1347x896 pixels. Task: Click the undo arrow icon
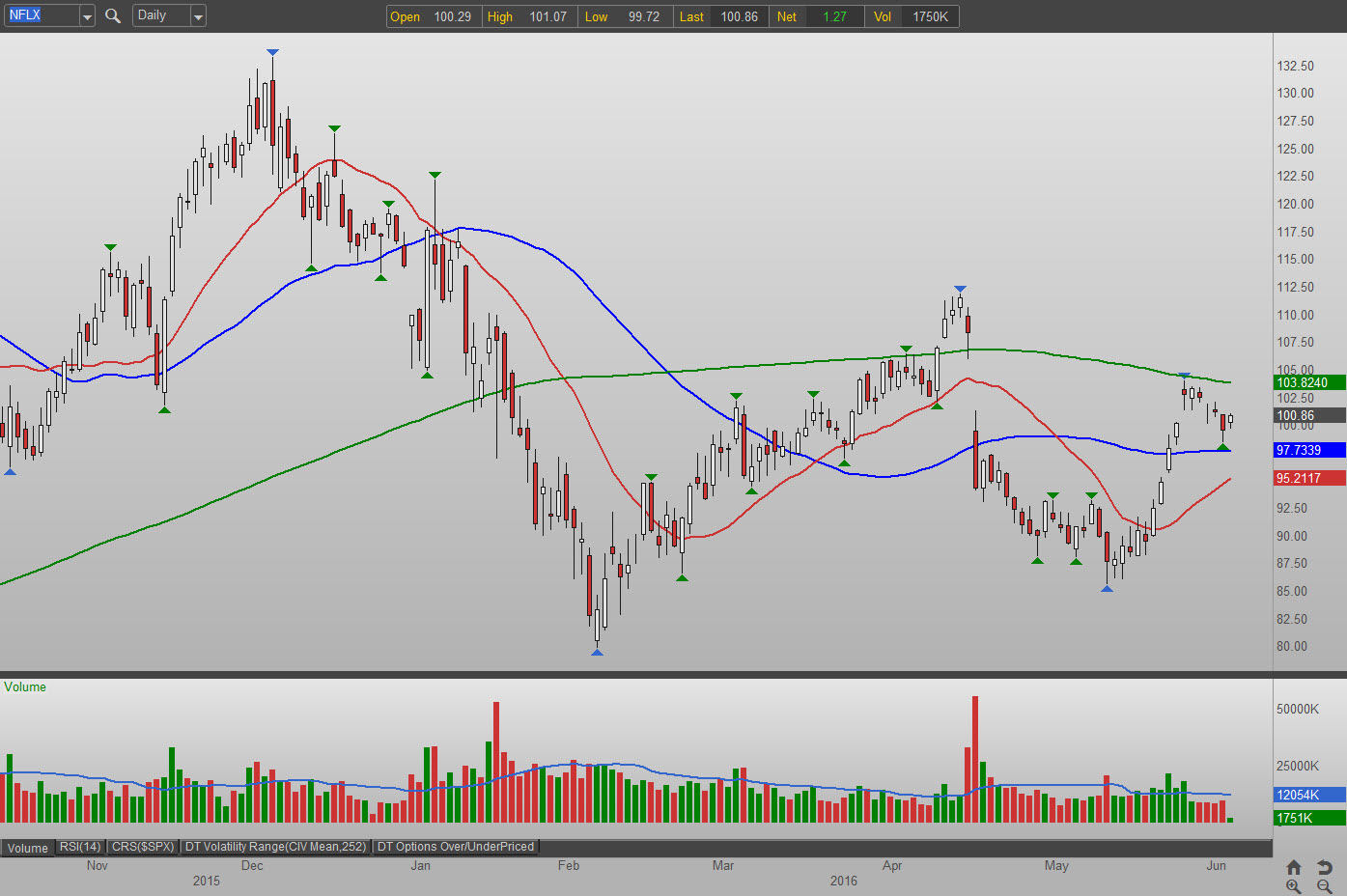(1325, 867)
